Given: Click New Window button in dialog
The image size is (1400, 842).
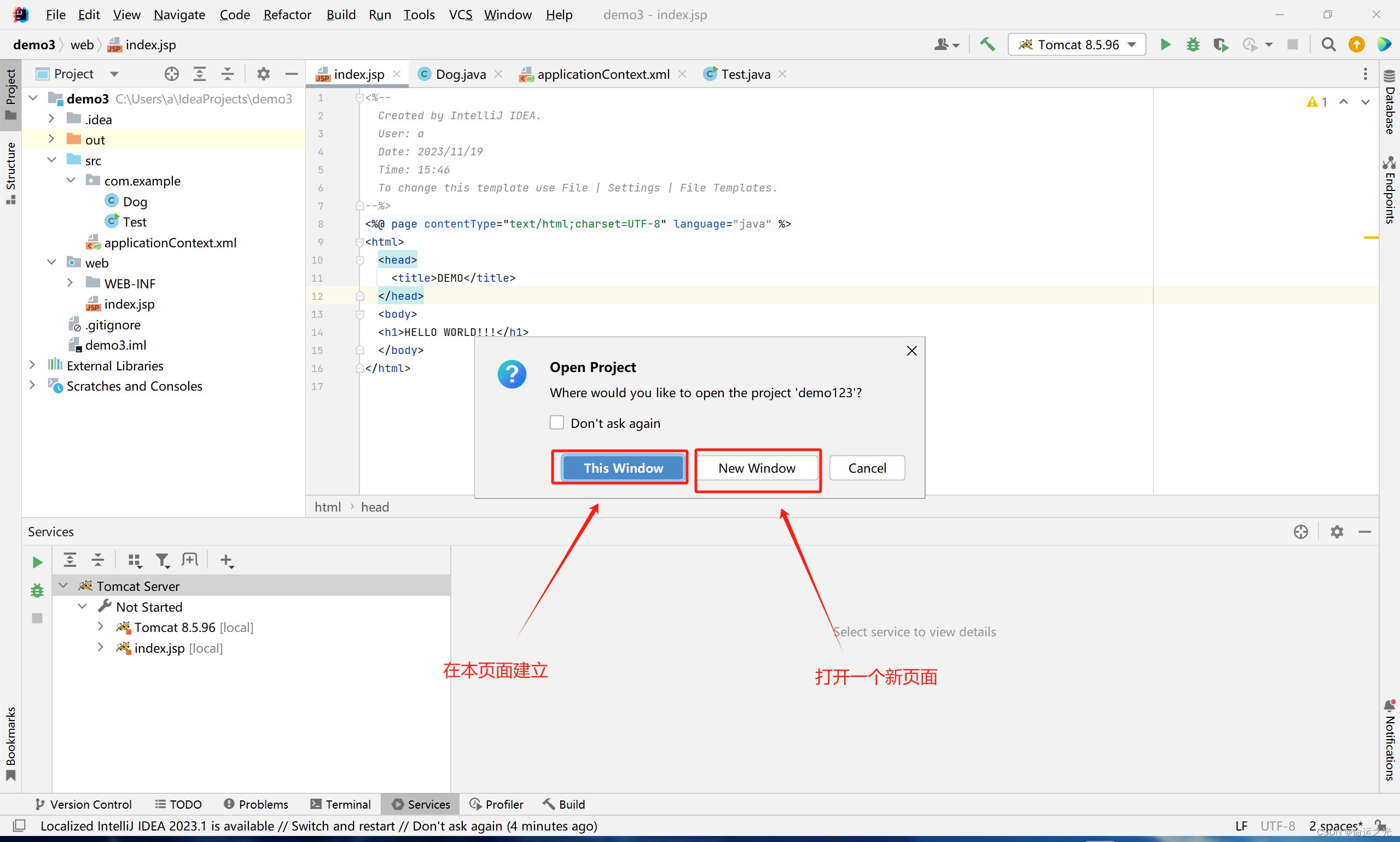Looking at the screenshot, I should click(x=757, y=467).
